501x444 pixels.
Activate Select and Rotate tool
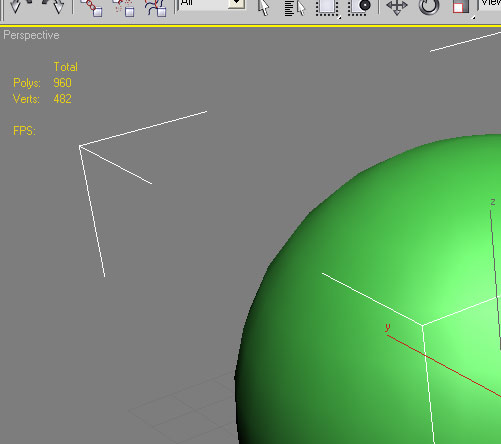pyautogui.click(x=429, y=7)
